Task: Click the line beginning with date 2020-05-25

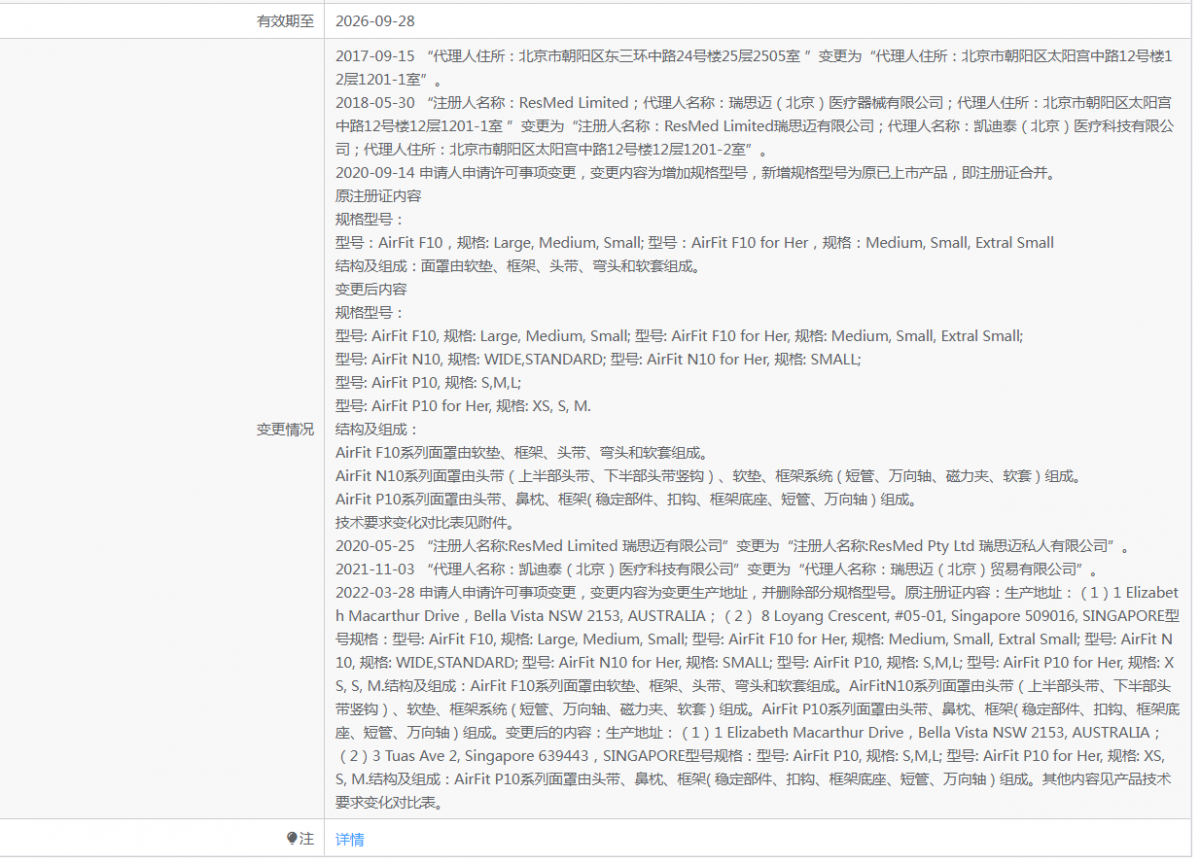Action: tap(733, 546)
